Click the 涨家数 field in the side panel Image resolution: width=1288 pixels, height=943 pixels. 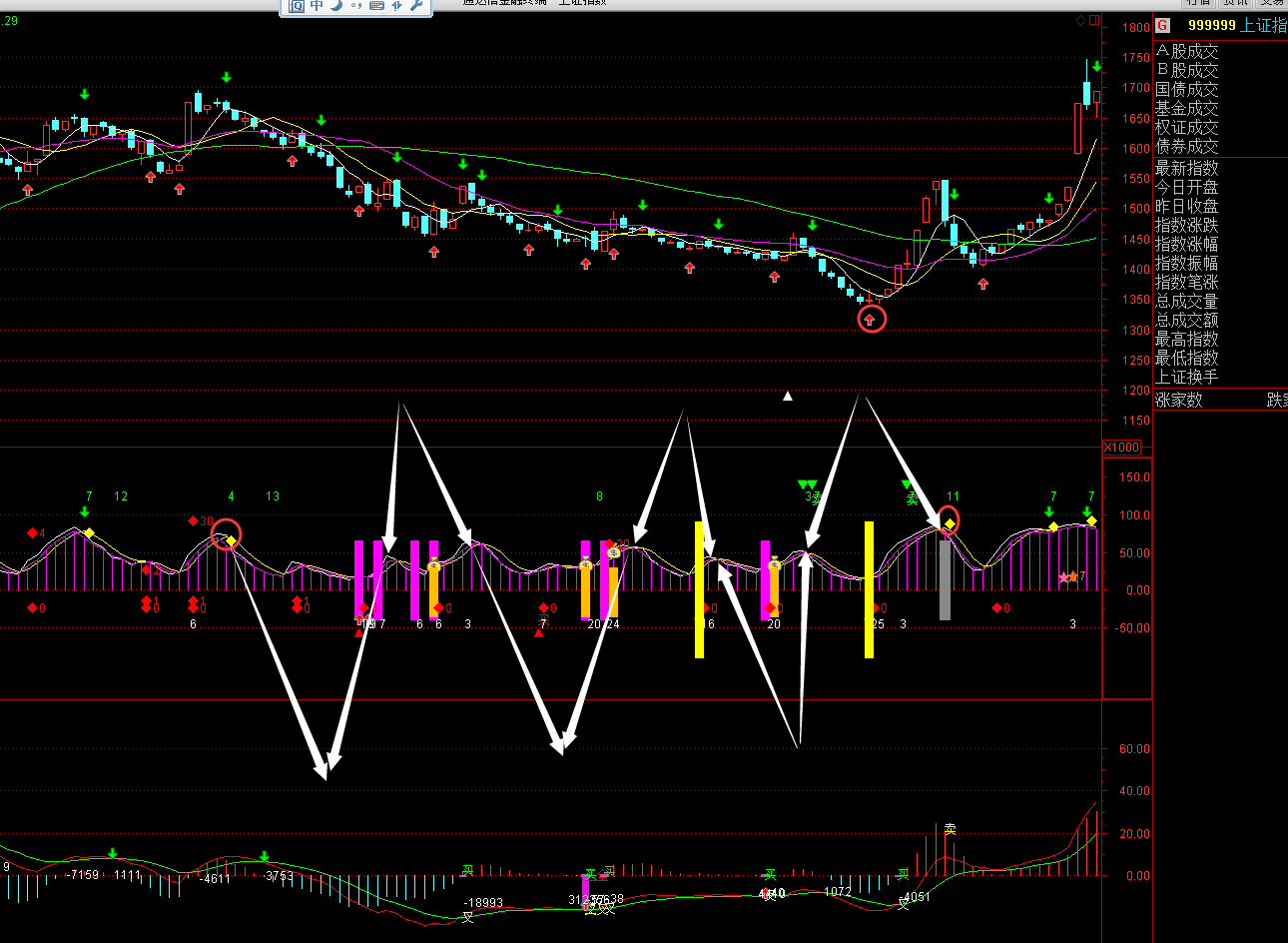click(x=1179, y=401)
